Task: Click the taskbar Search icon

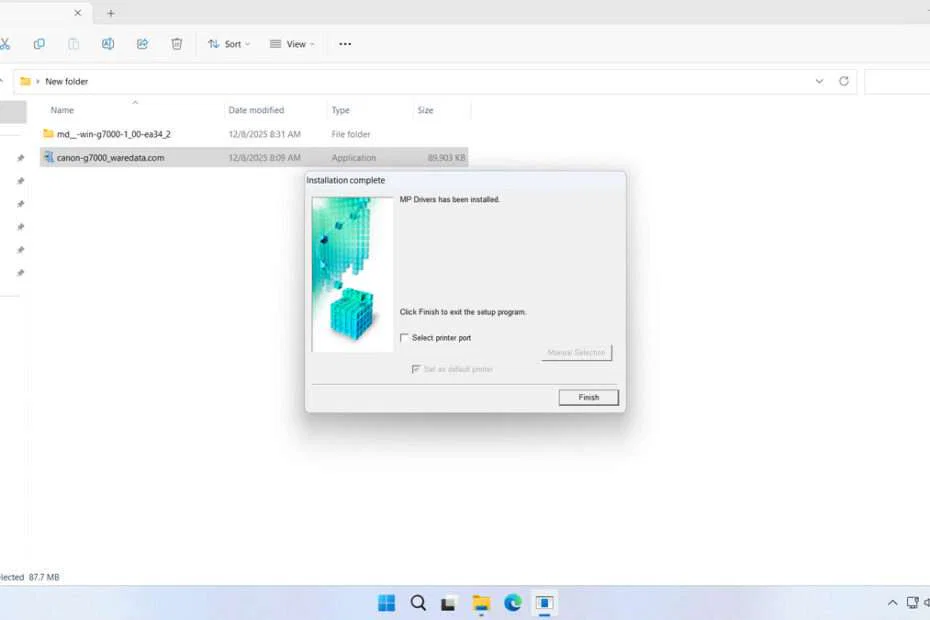Action: [418, 602]
